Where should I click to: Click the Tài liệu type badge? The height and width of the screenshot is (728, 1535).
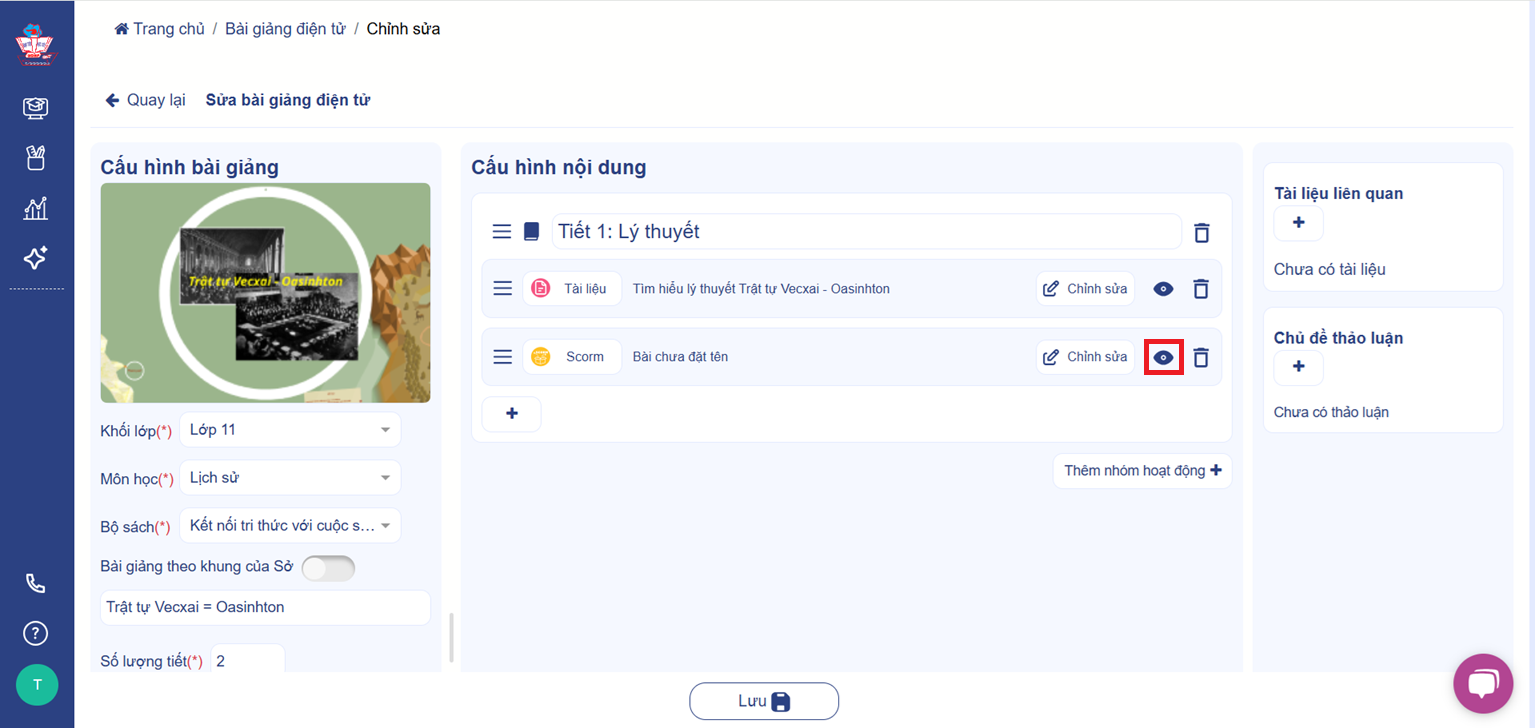coord(572,289)
